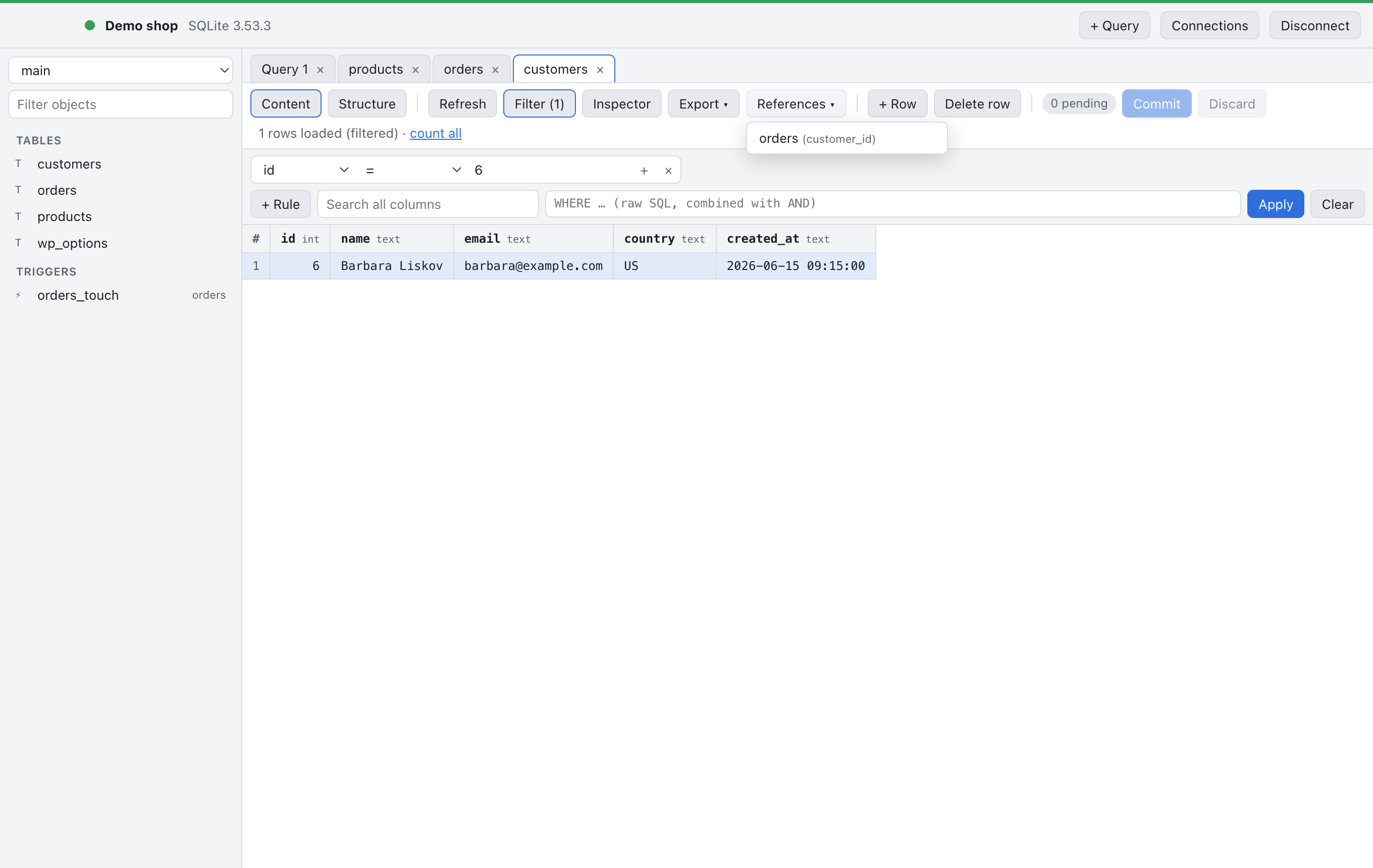Remove the id filter rule
Screen dimensions: 1373x868
[668, 171]
